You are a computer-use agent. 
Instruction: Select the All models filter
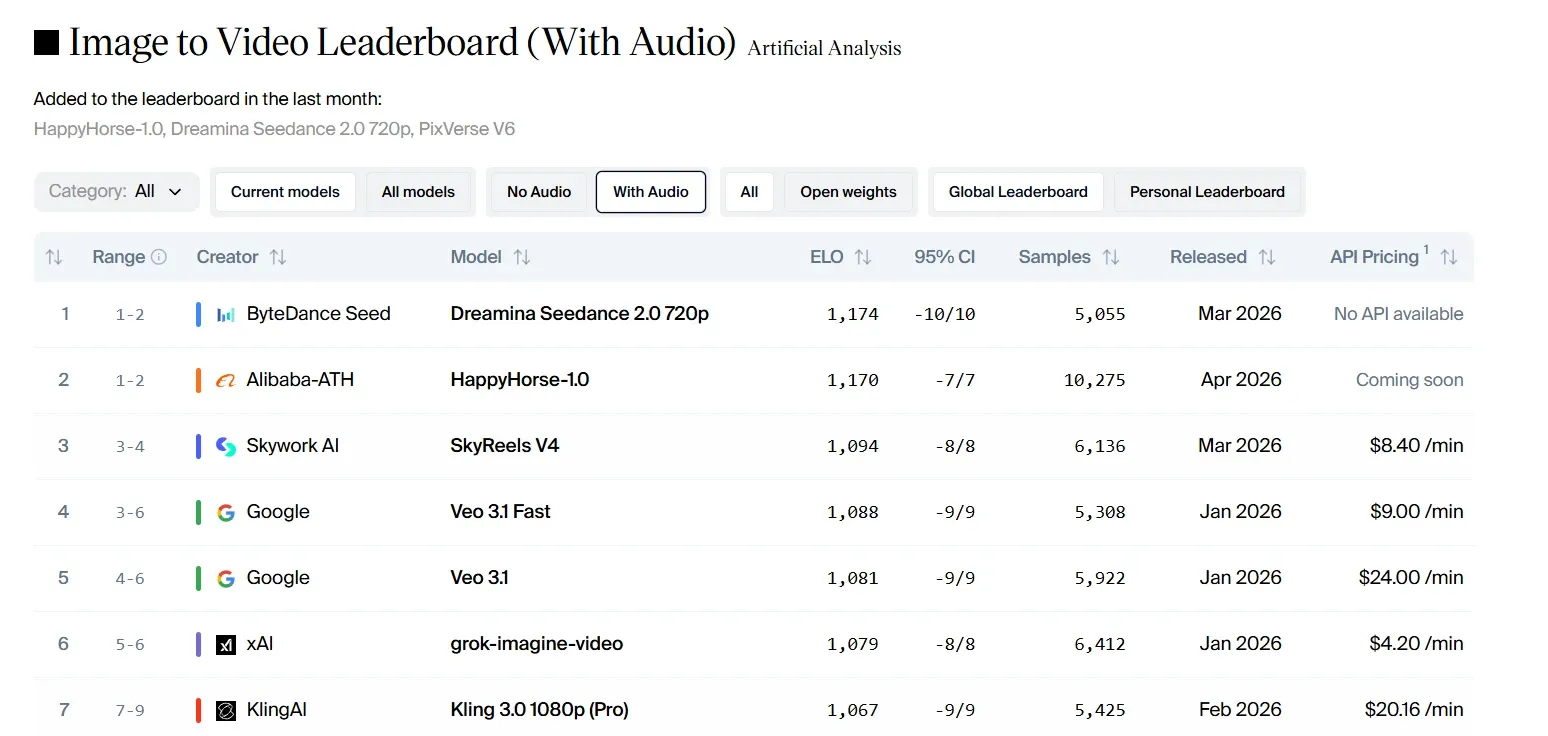point(418,192)
